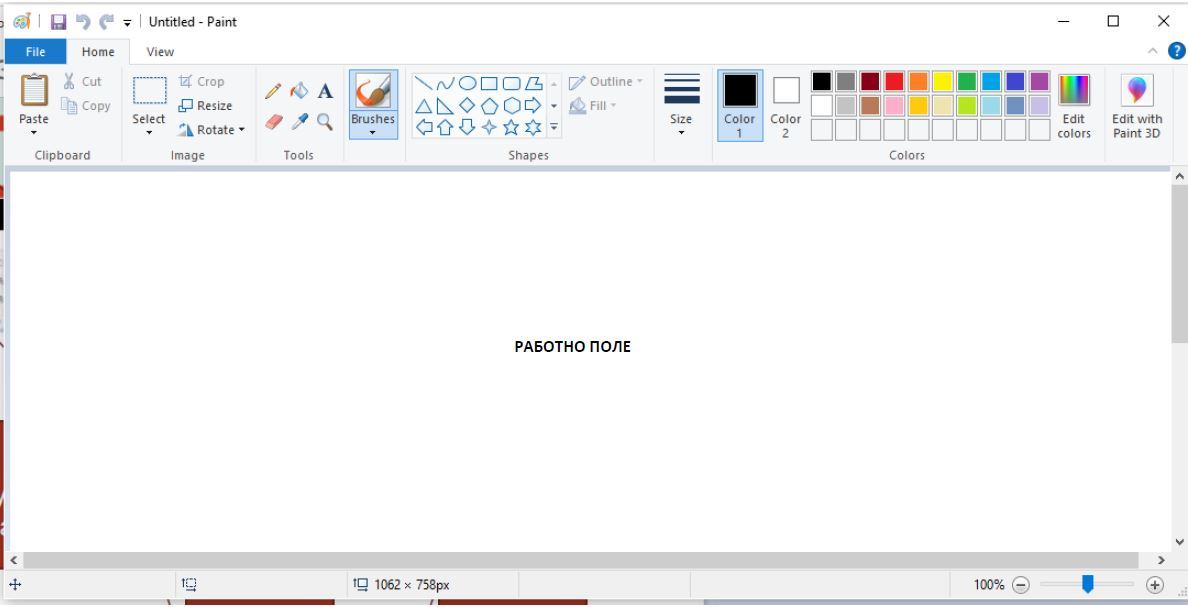Switch to the Color 2 background selector
Viewport: 1188px width, 607px height.
coord(786,107)
